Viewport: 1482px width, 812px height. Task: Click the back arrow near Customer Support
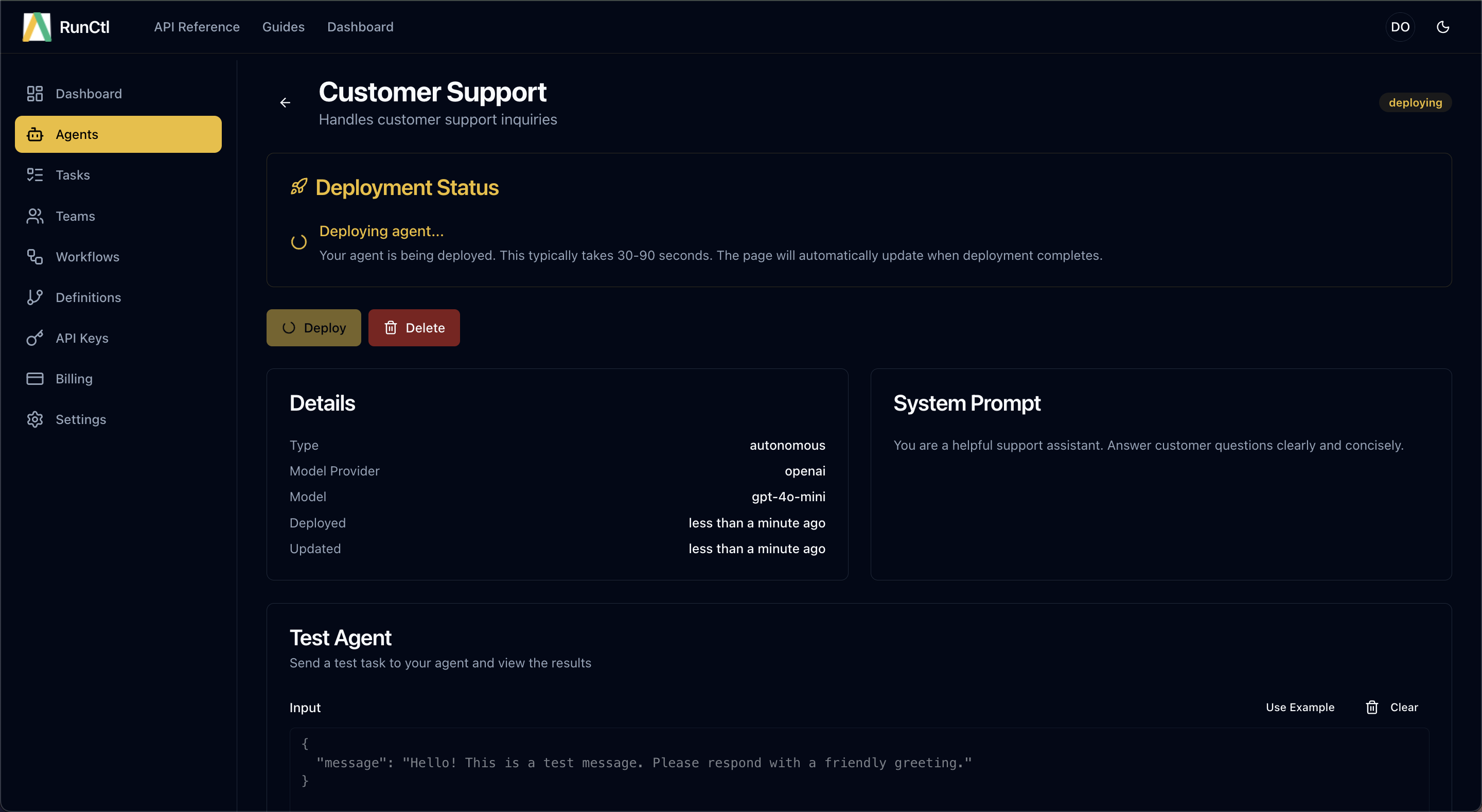tap(286, 102)
